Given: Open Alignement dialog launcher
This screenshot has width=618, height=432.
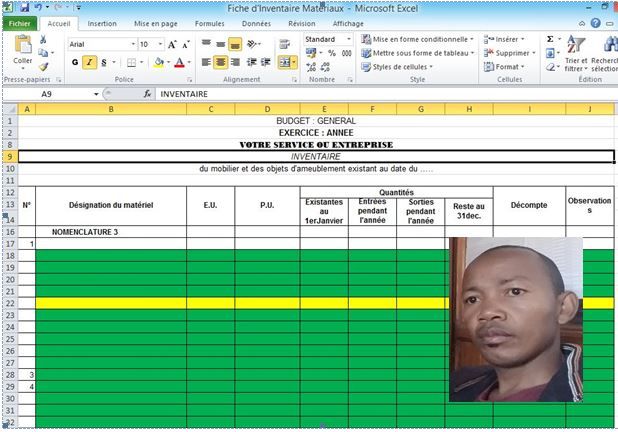Looking at the screenshot, I should coord(294,80).
